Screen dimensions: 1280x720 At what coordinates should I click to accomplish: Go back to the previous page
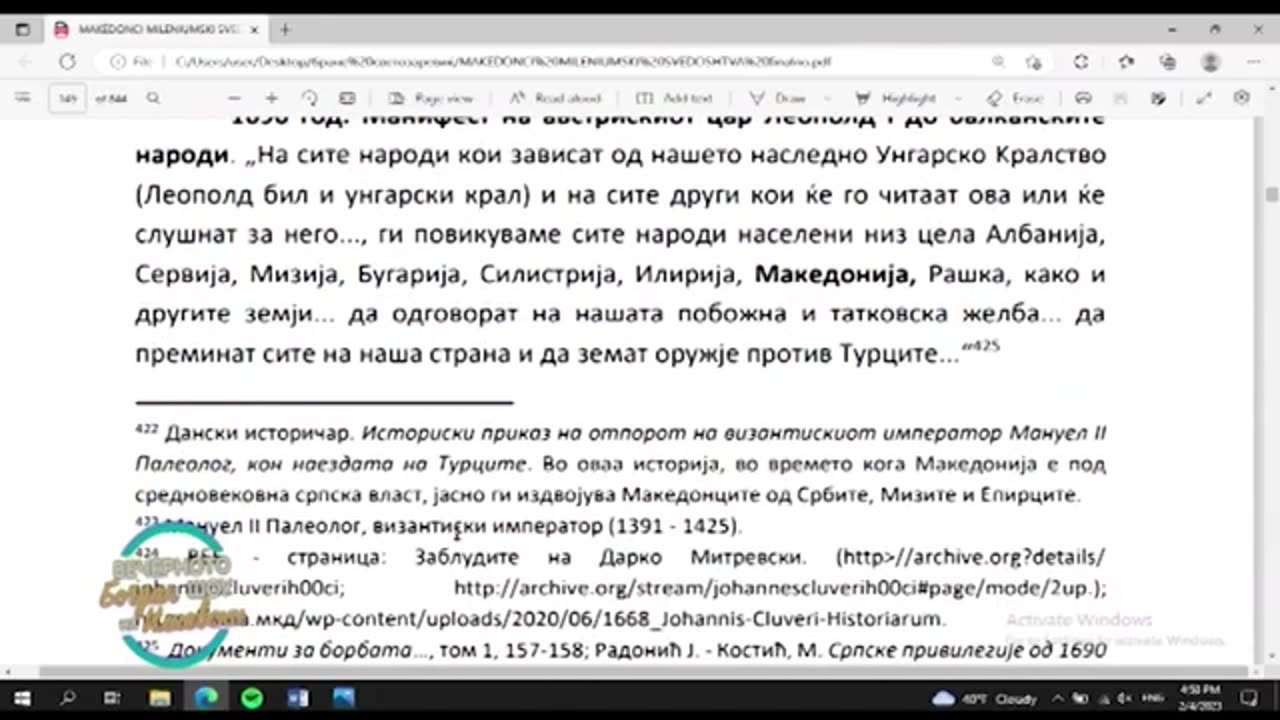(x=25, y=62)
